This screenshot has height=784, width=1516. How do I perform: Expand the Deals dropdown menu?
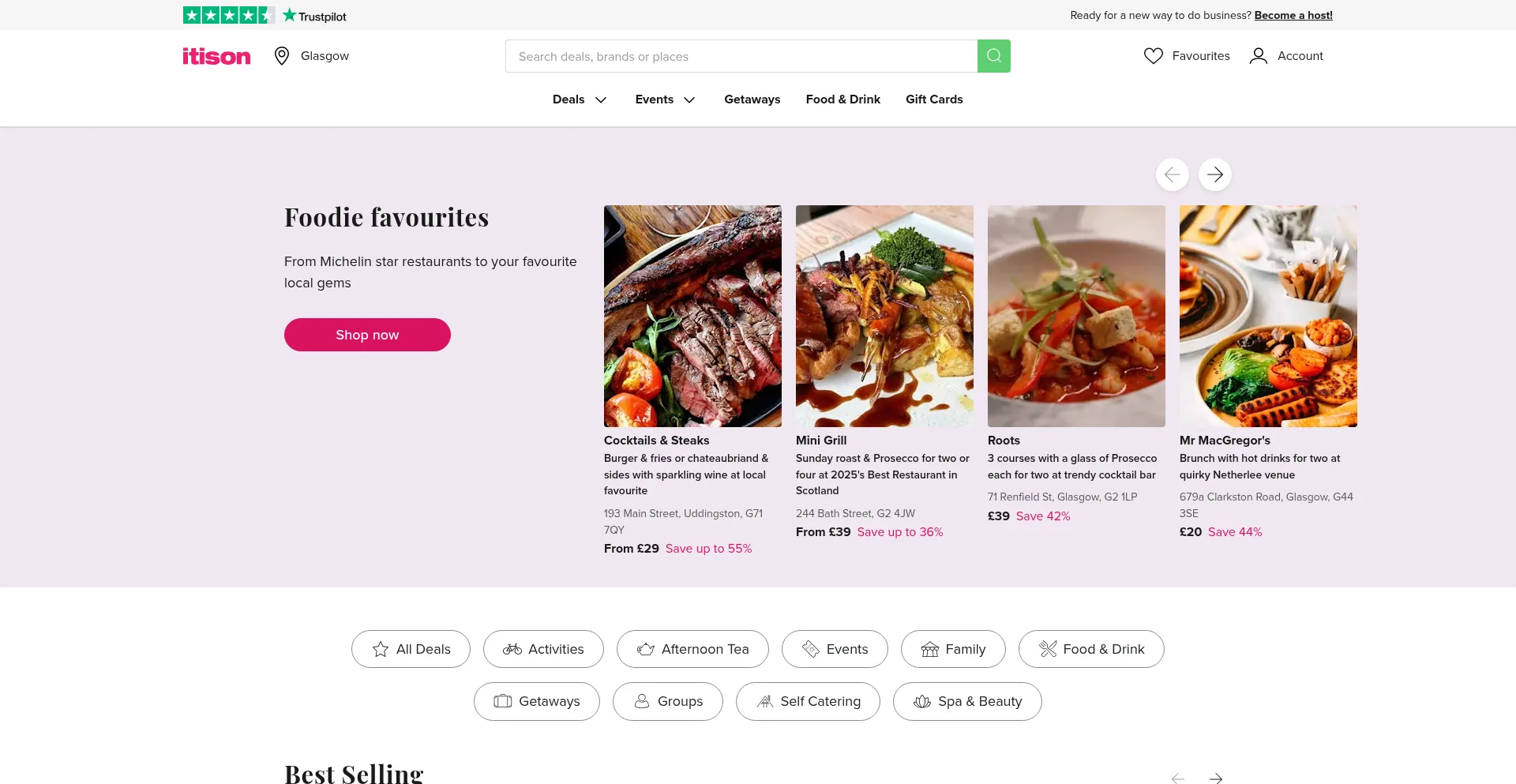click(x=580, y=99)
